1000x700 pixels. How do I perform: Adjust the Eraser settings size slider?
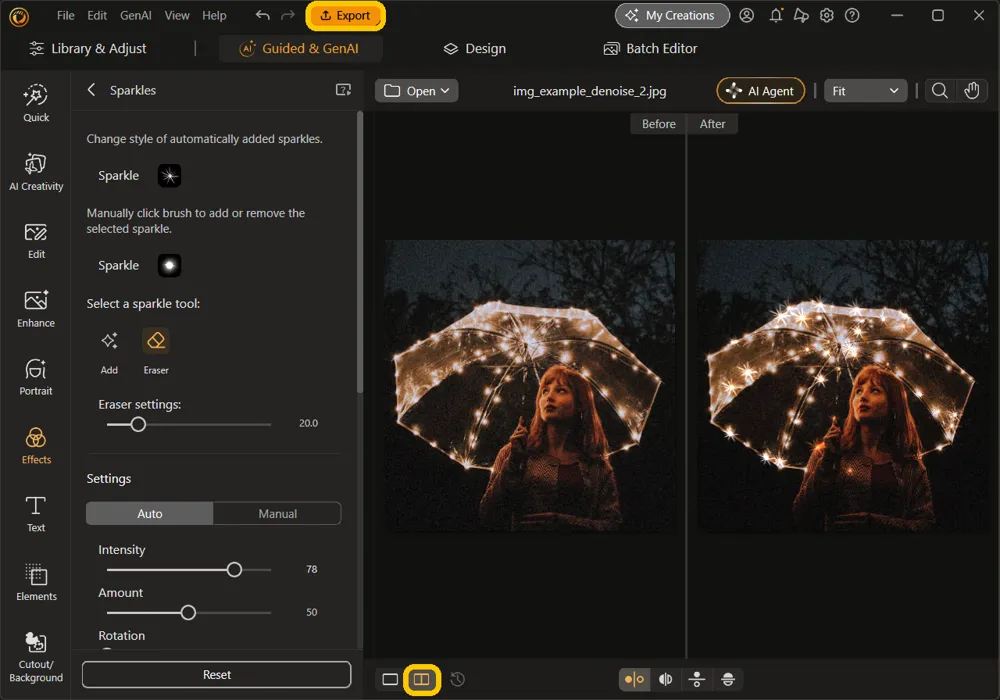point(138,424)
